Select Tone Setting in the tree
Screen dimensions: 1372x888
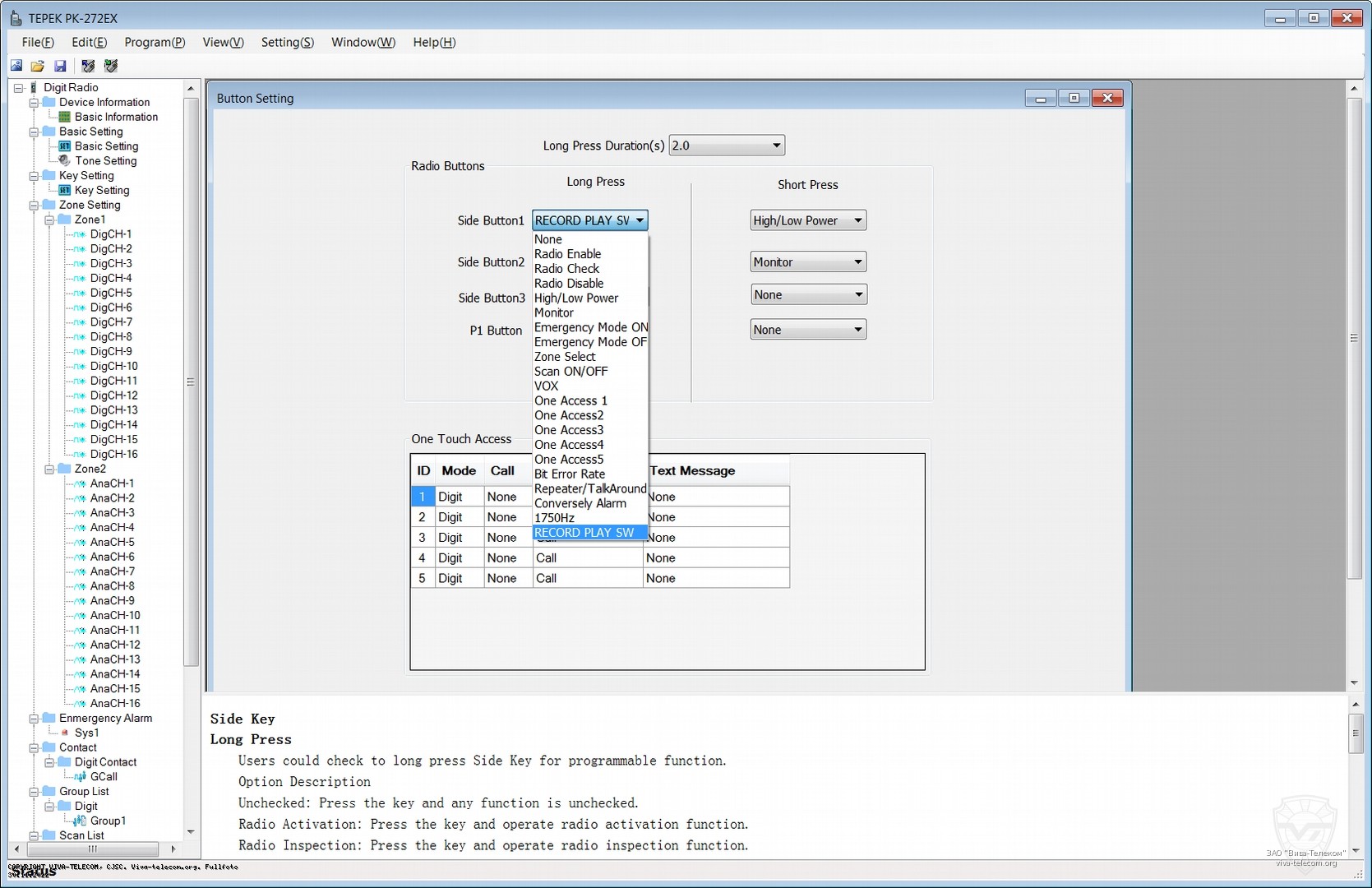point(105,161)
